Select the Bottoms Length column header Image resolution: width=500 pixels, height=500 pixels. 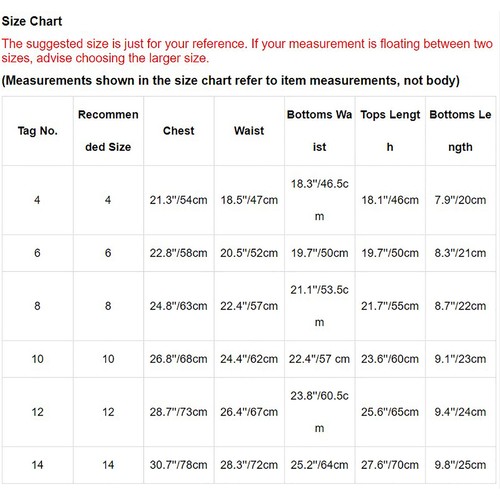point(460,131)
